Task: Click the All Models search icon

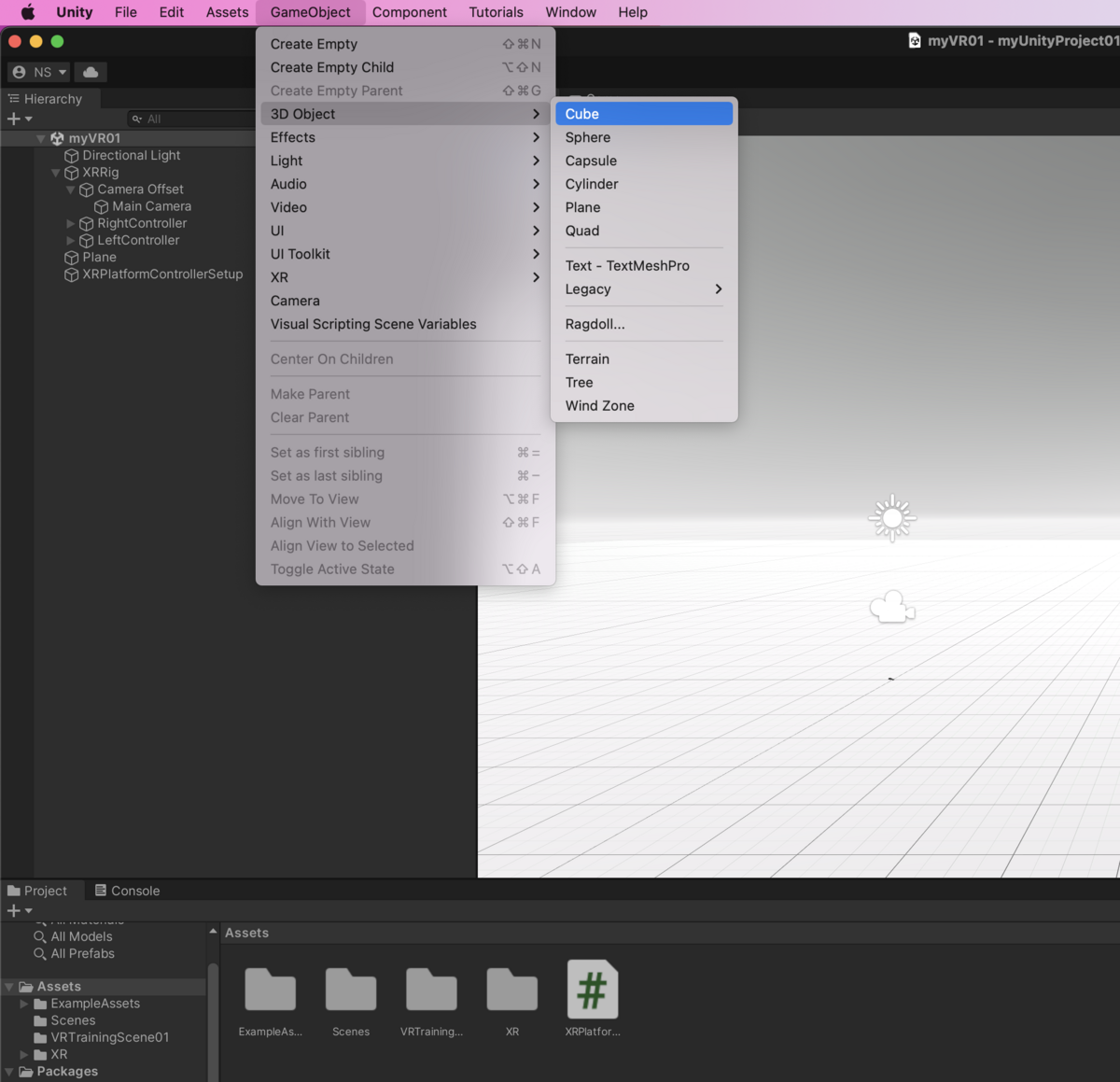Action: point(40,936)
